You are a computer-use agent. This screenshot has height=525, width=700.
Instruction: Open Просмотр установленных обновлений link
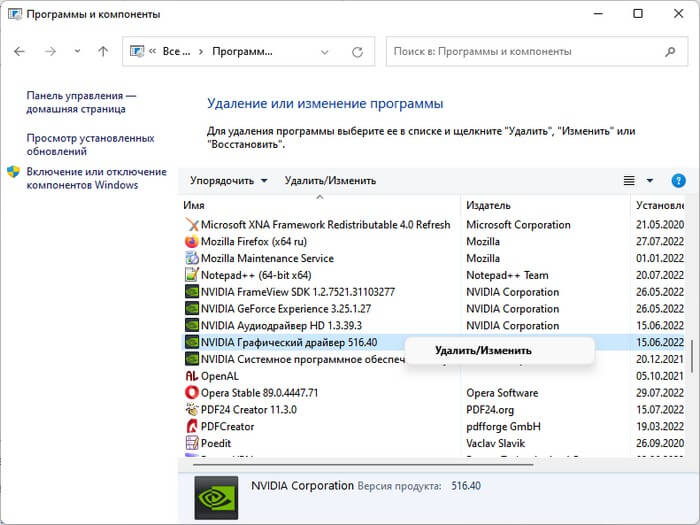click(x=90, y=144)
